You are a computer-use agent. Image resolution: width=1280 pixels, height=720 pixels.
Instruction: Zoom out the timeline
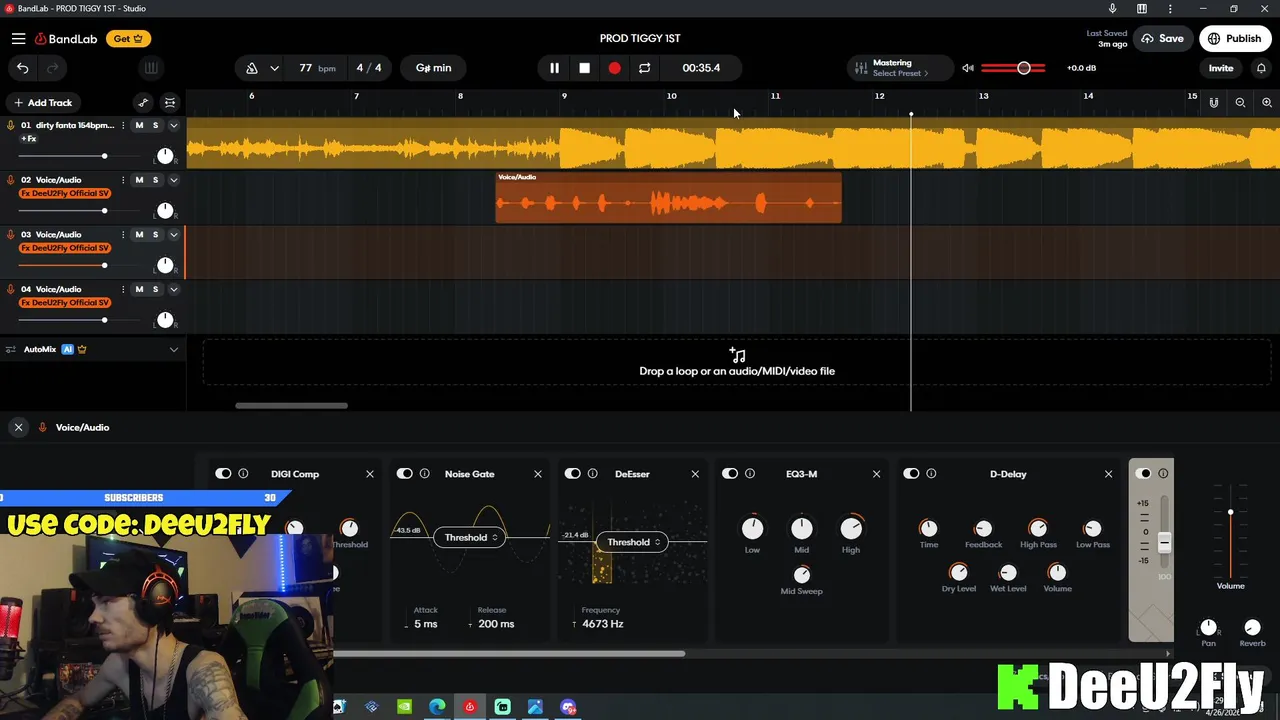tap(1240, 102)
